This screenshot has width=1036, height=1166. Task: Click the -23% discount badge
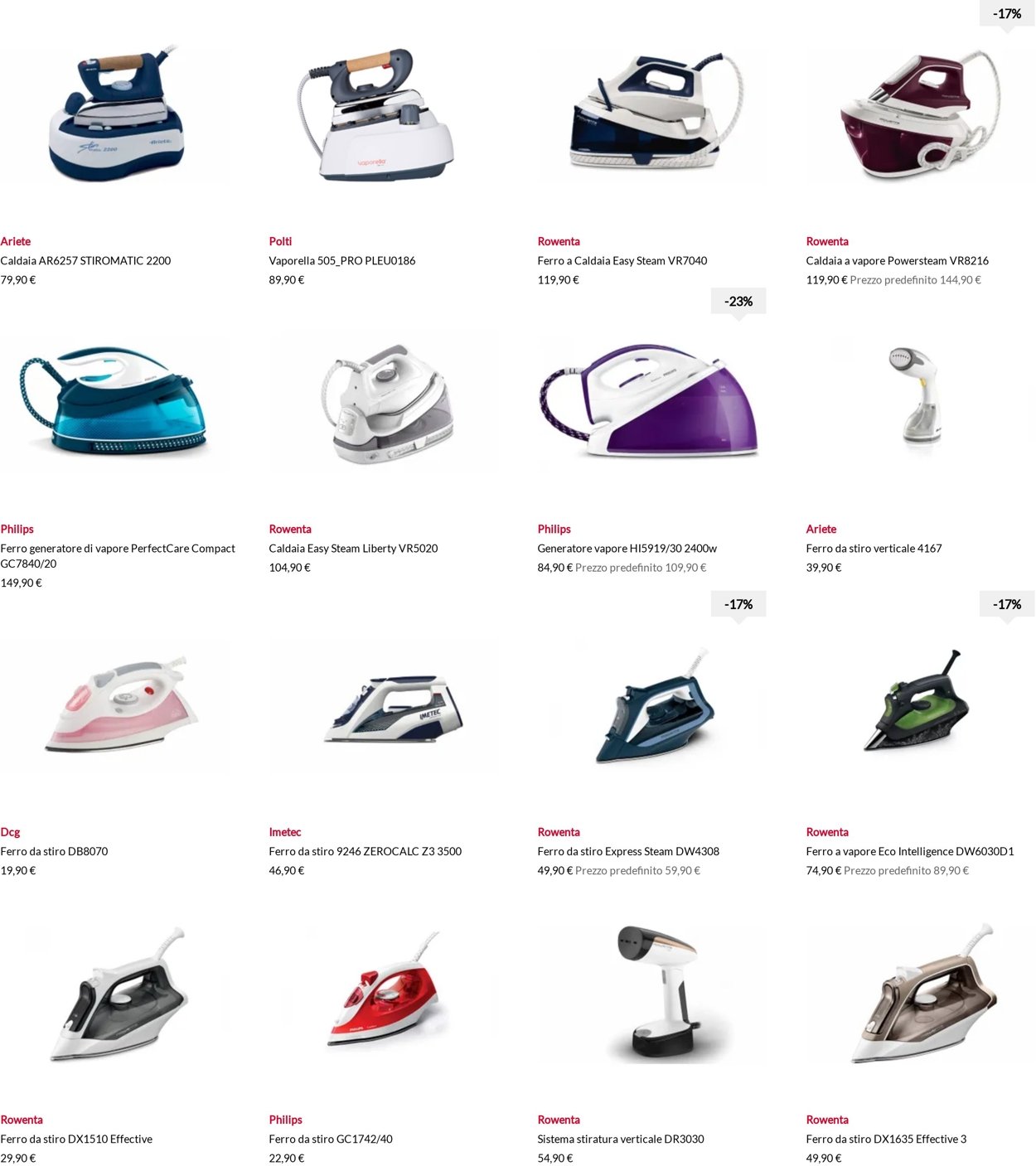[738, 302]
